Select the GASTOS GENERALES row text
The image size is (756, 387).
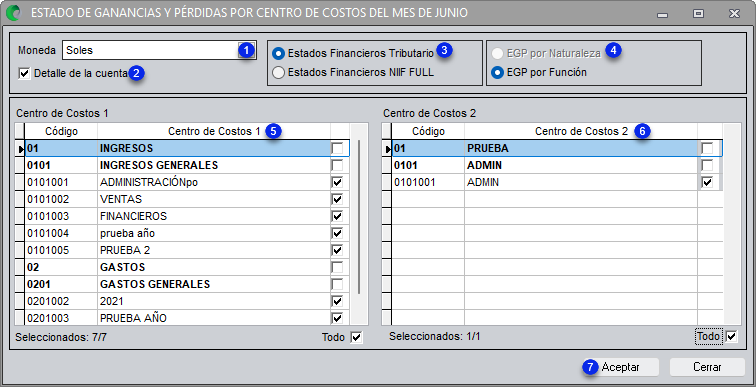click(155, 284)
